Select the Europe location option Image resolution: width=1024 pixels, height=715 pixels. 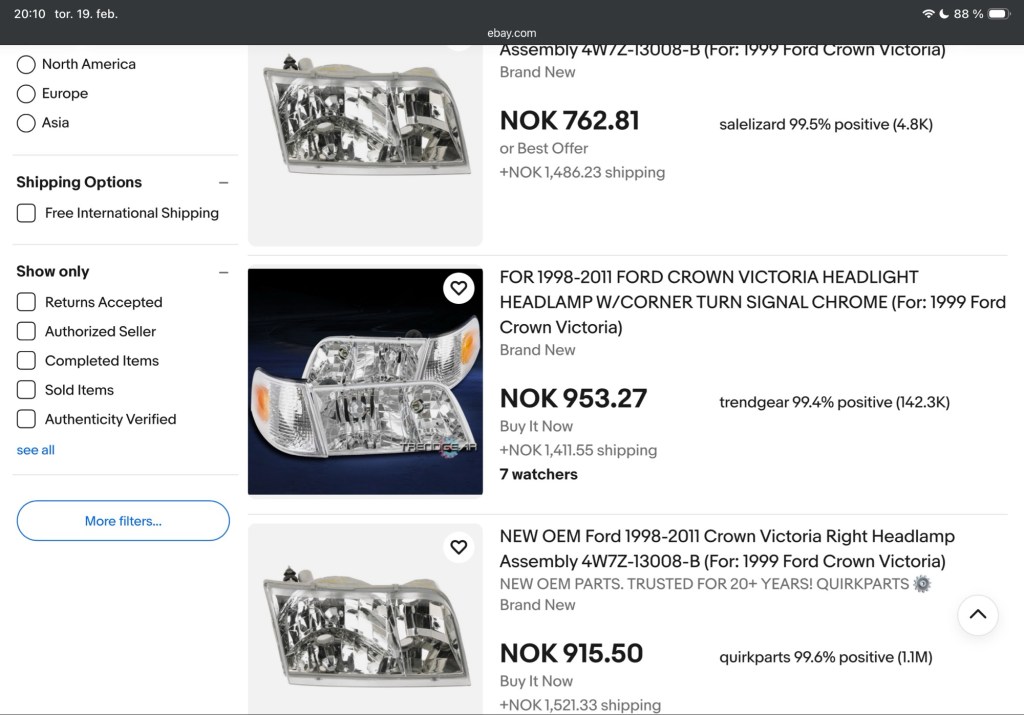pyautogui.click(x=27, y=94)
